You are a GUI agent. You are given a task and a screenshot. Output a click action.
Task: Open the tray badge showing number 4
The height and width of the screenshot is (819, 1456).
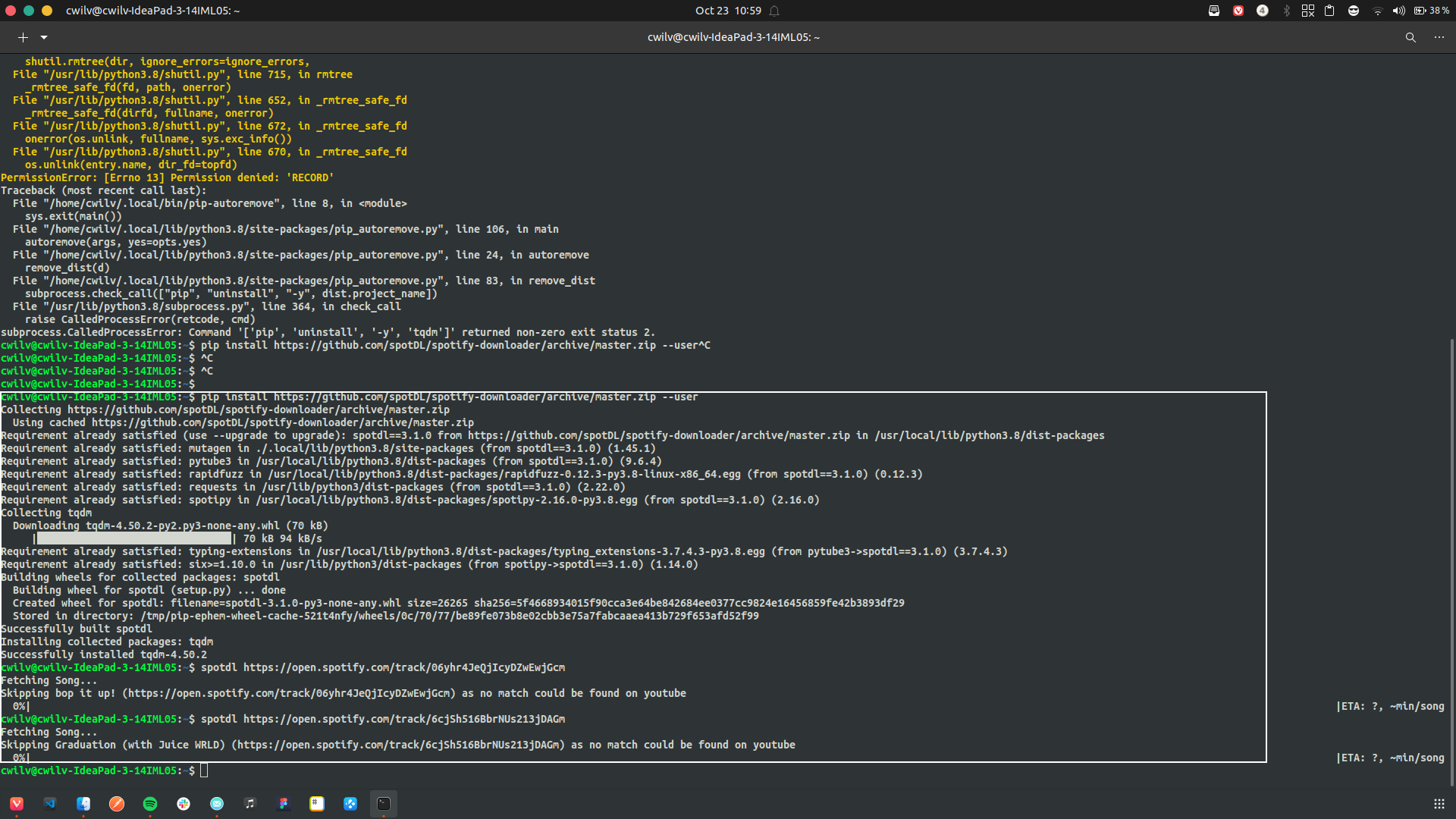(1263, 11)
